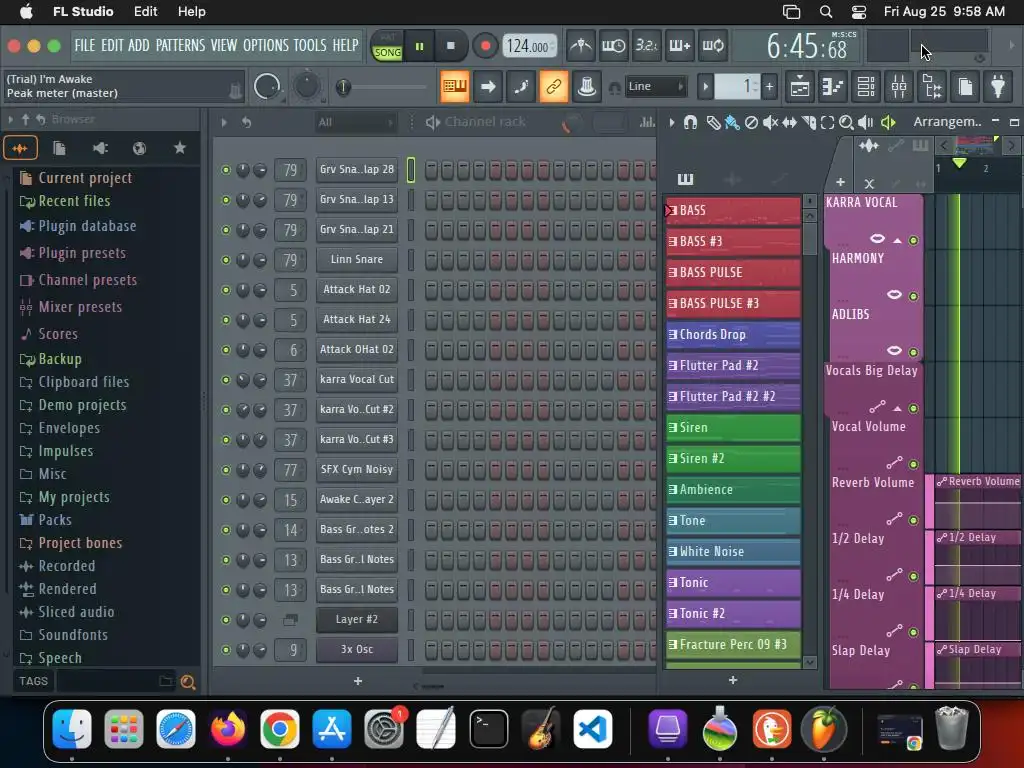Open the VIEW menu
This screenshot has height=768, width=1024.
click(x=223, y=45)
